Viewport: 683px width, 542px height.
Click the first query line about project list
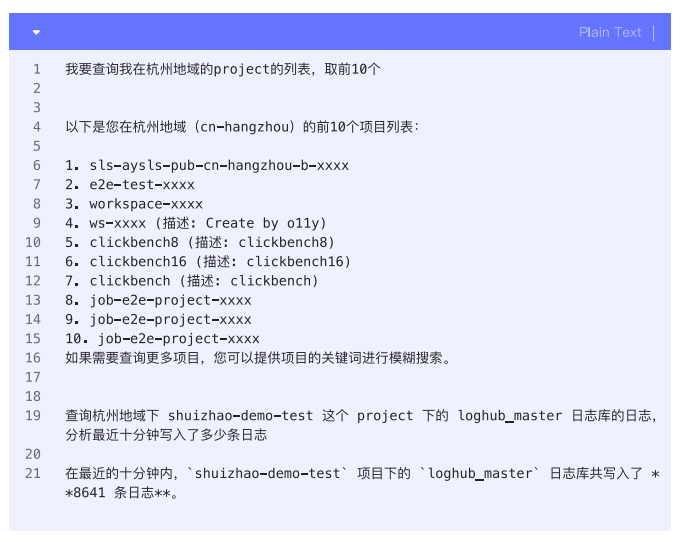(222, 69)
